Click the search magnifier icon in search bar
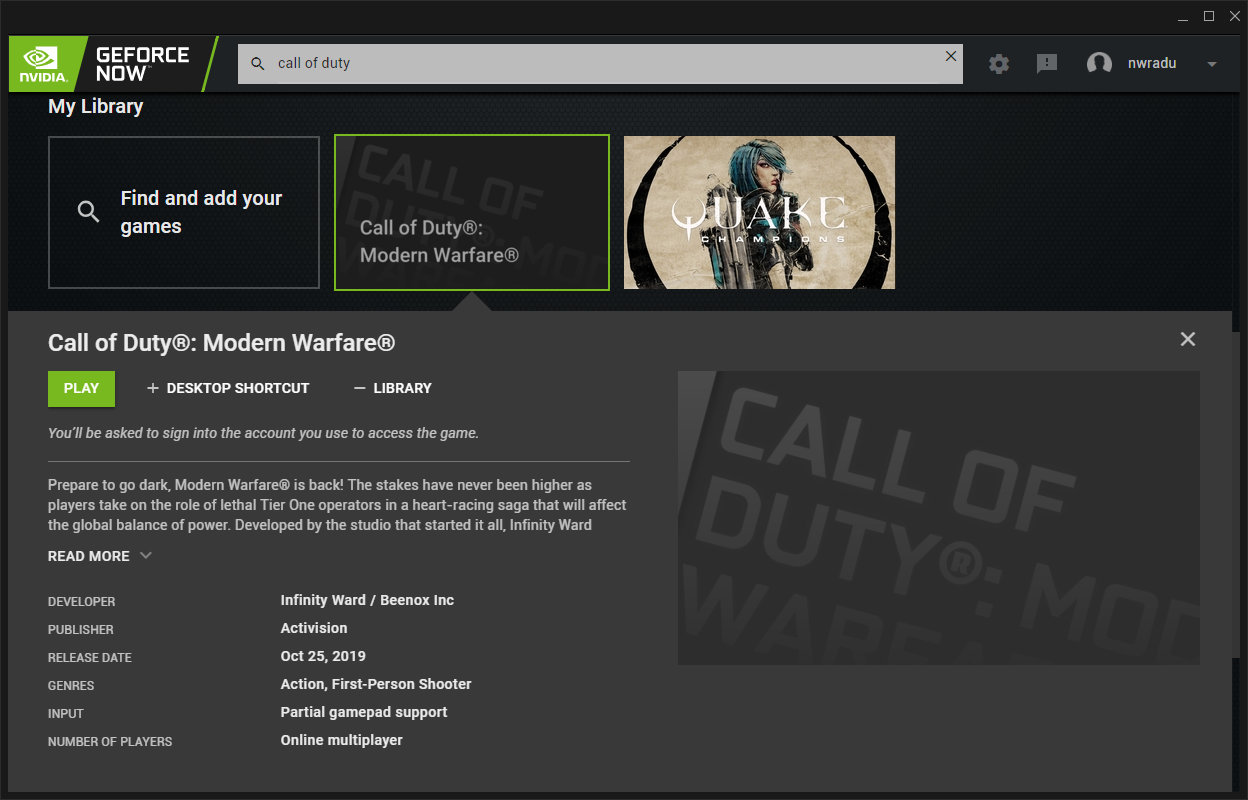Screen dimensions: 1248x800 click(258, 63)
